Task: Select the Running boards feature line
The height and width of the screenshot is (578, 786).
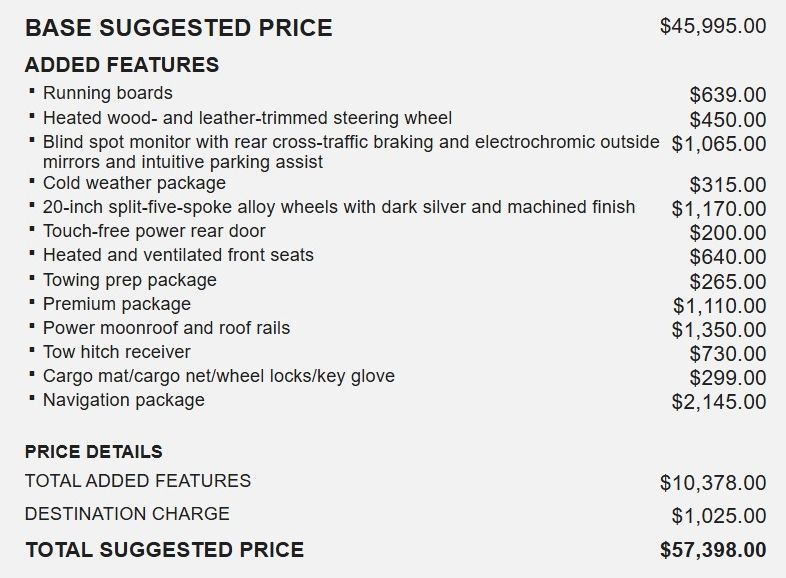Action: tap(107, 93)
